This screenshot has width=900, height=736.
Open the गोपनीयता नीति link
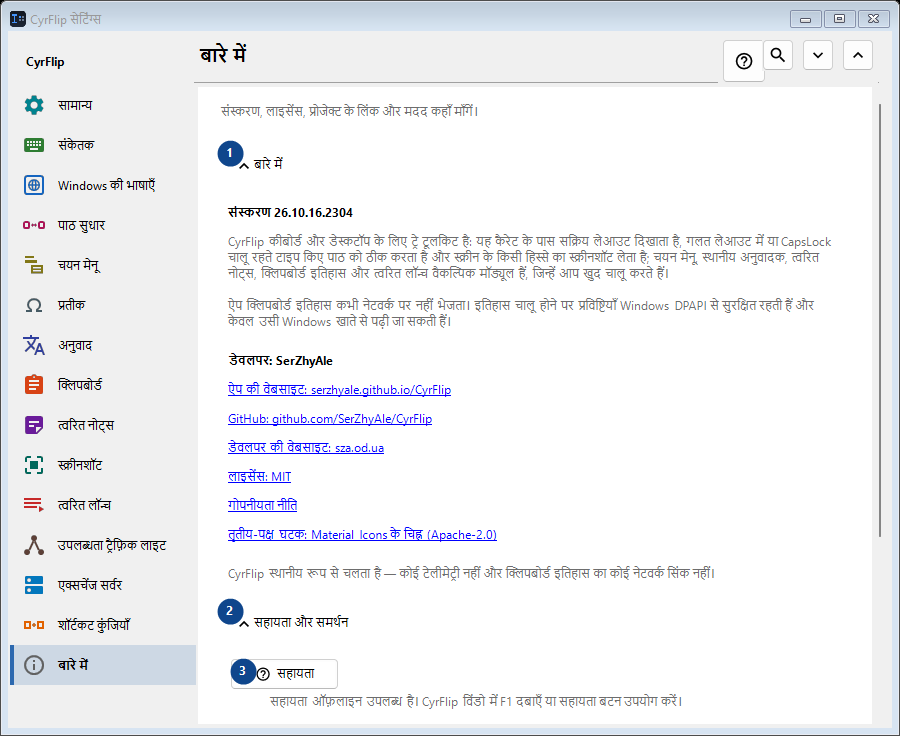point(262,505)
